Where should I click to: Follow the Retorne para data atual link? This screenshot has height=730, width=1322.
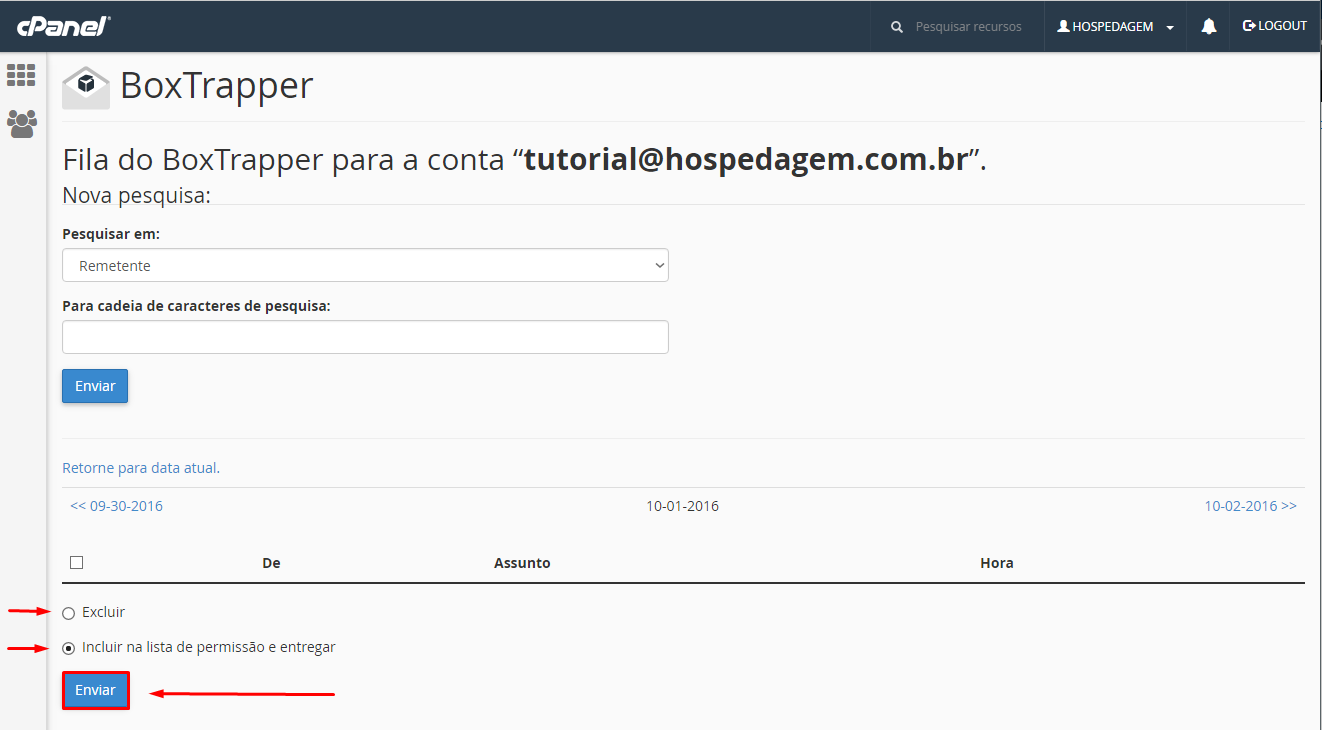point(141,468)
